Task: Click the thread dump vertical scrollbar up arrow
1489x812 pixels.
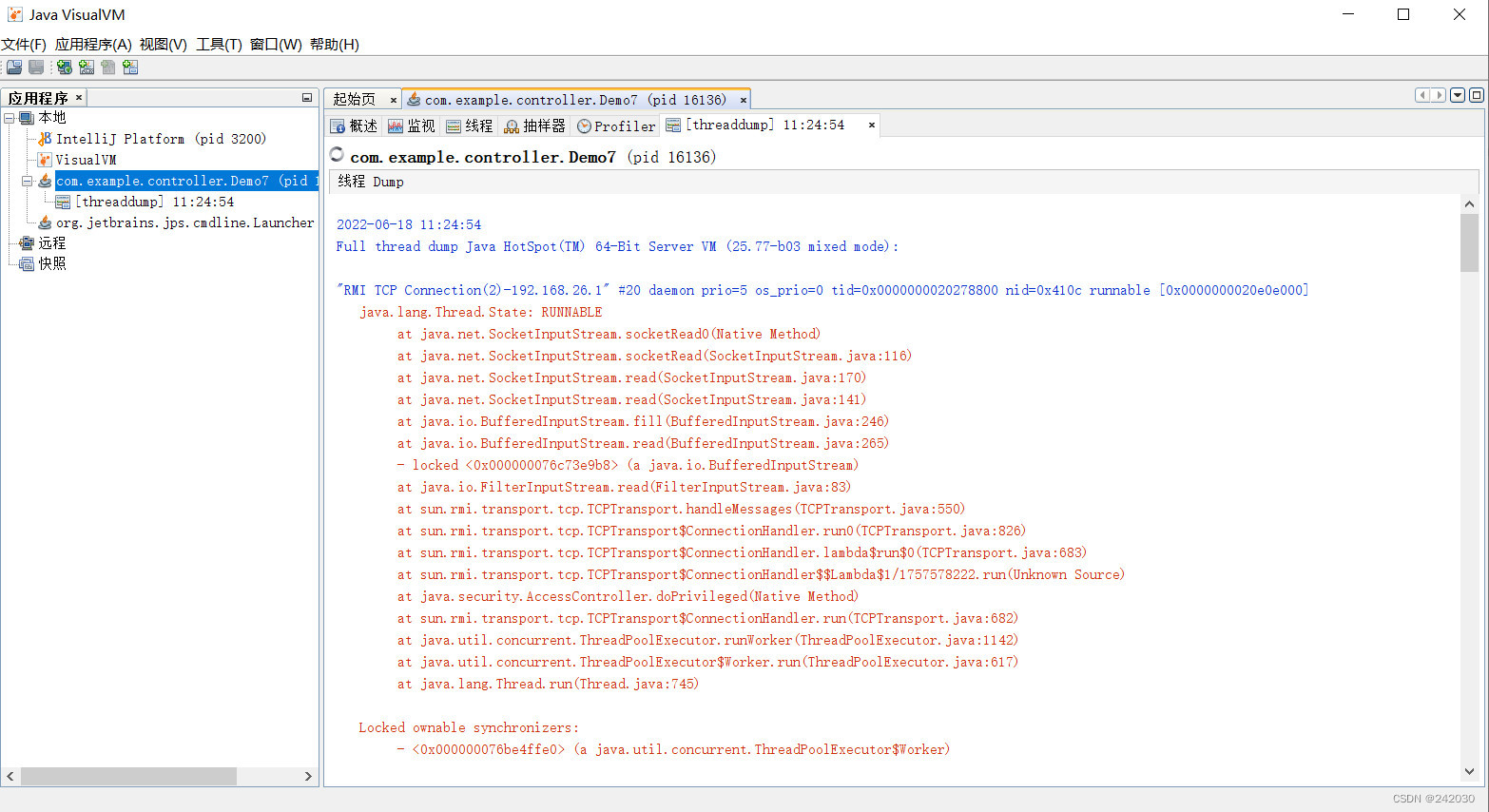Action: (x=1469, y=204)
